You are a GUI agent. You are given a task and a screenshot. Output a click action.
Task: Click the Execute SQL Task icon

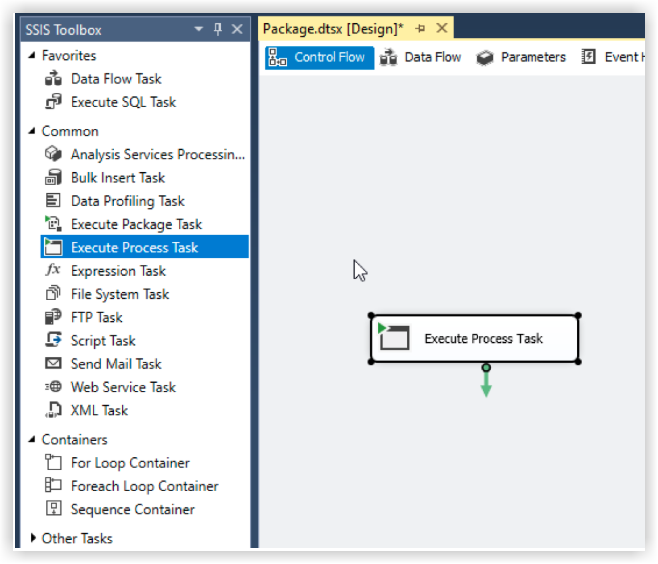click(x=53, y=102)
